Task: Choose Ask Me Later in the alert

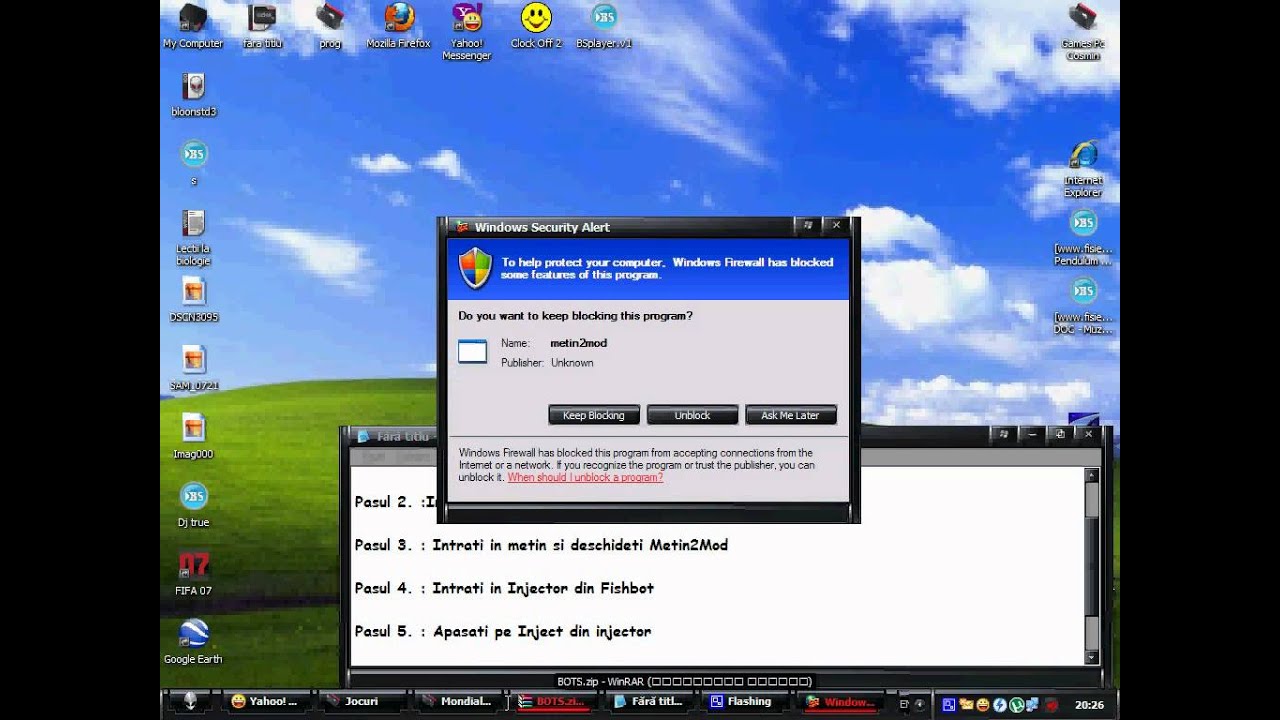Action: pyautogui.click(x=790, y=415)
